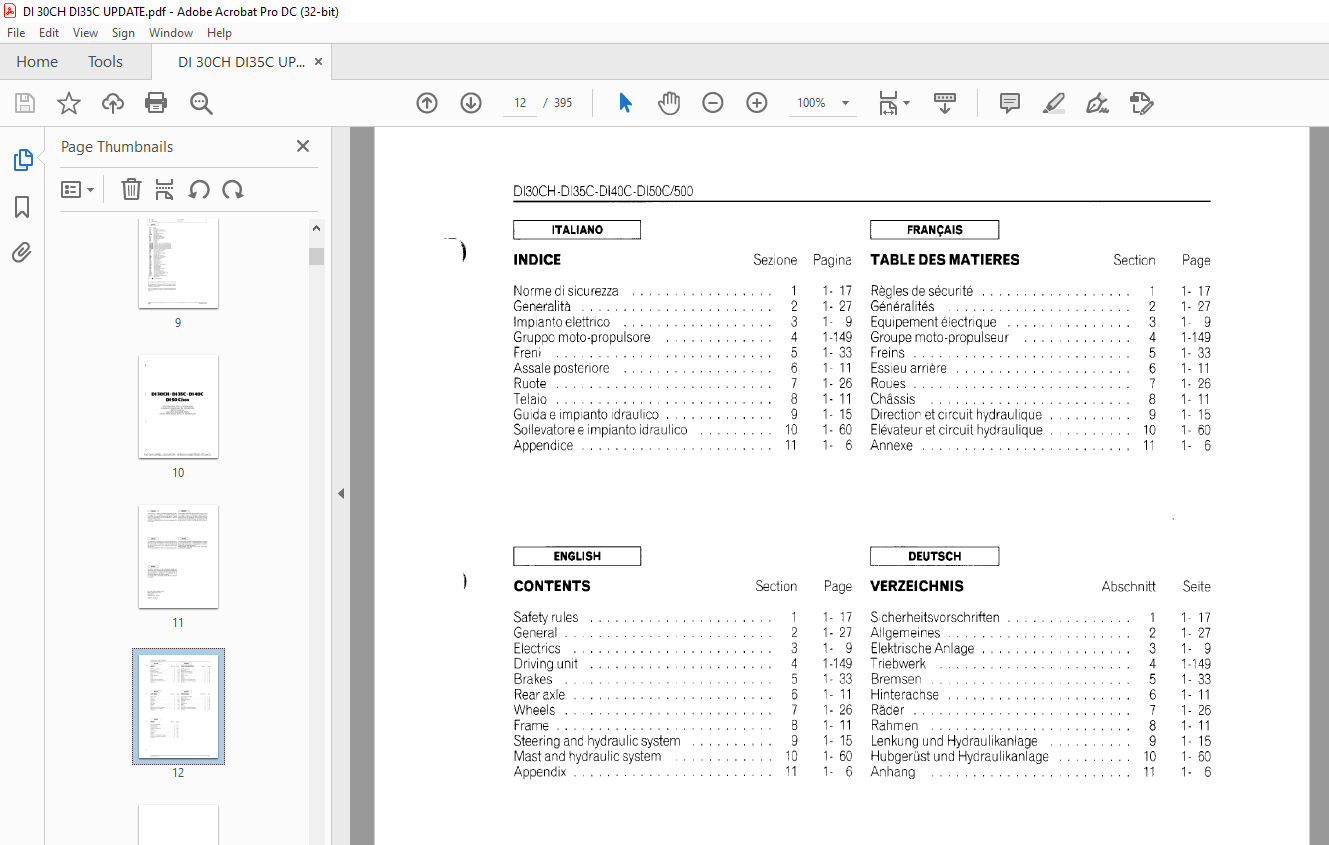Open the File menu

point(16,33)
